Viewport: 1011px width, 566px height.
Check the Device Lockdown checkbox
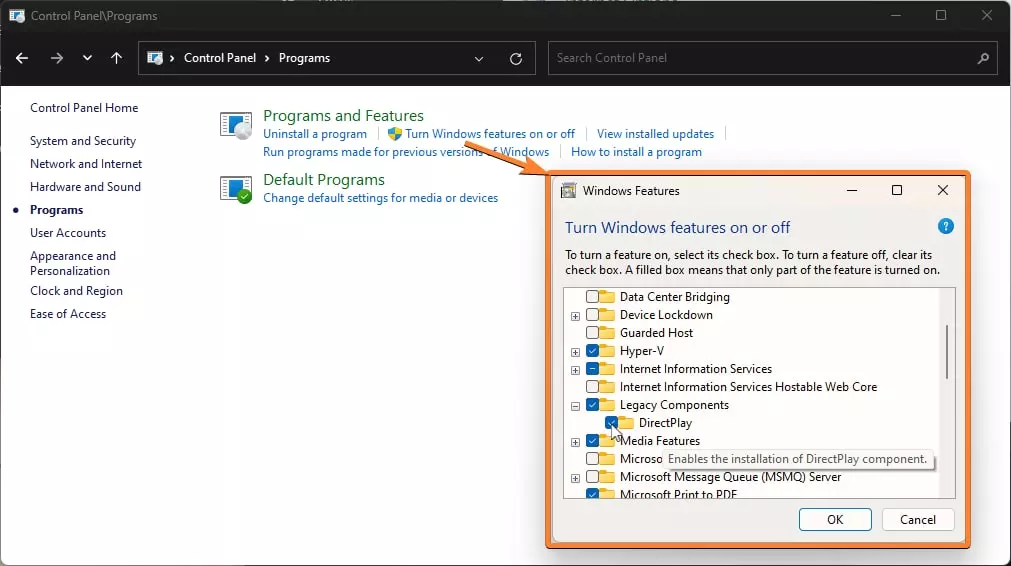pos(593,315)
